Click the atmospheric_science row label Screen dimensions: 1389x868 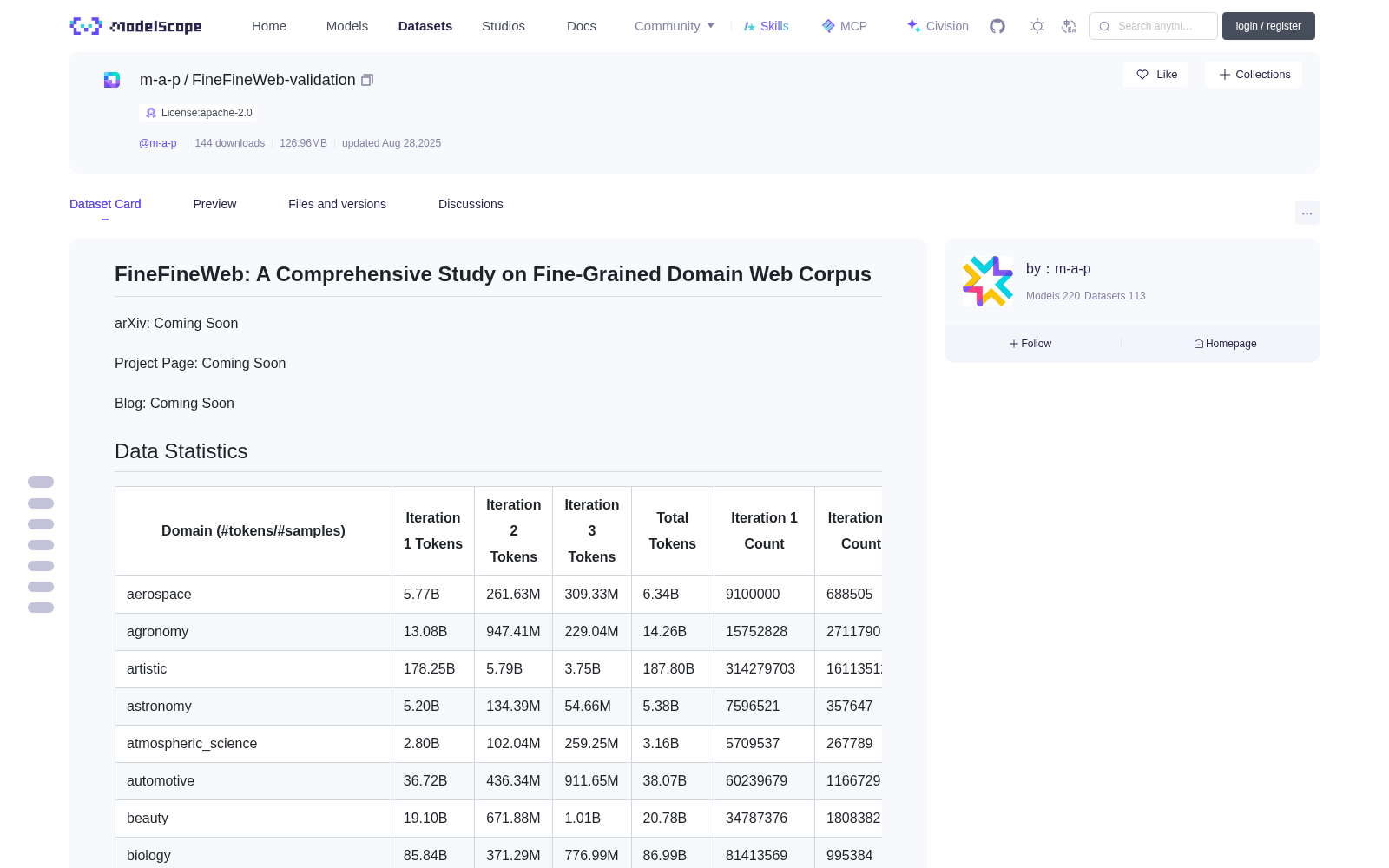pos(192,744)
